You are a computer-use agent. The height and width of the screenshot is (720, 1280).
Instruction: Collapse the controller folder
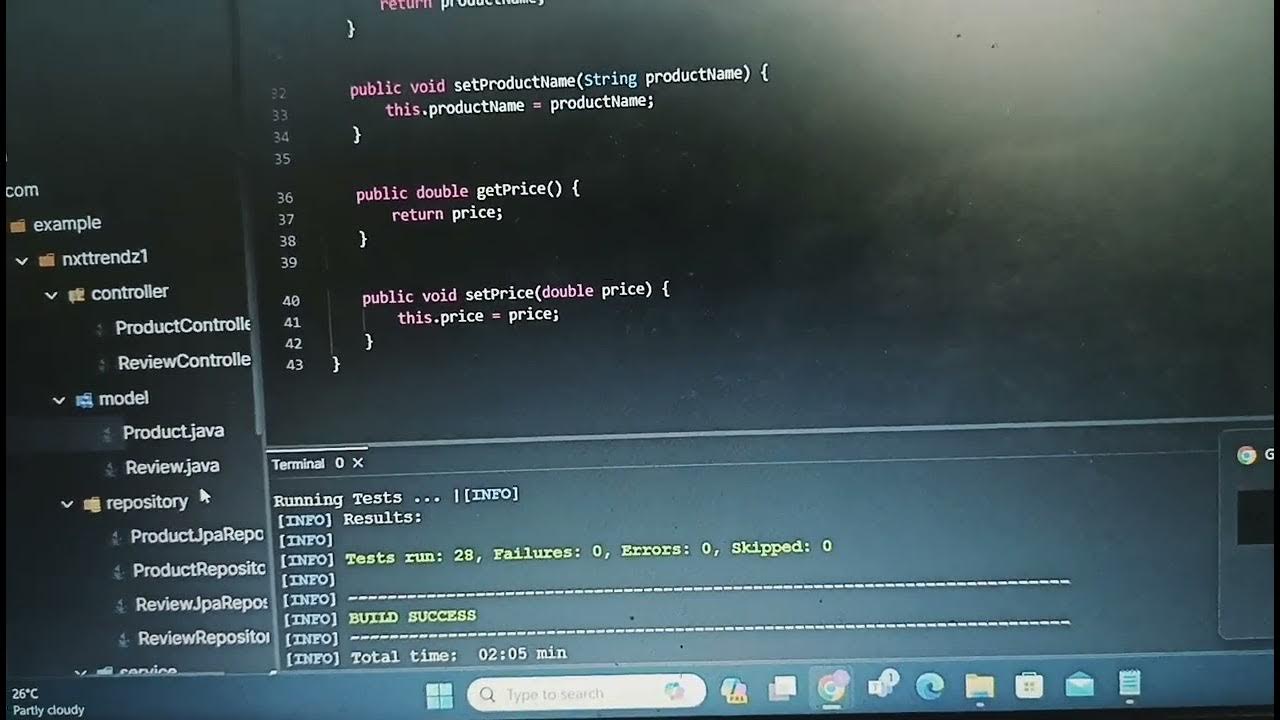(52, 296)
